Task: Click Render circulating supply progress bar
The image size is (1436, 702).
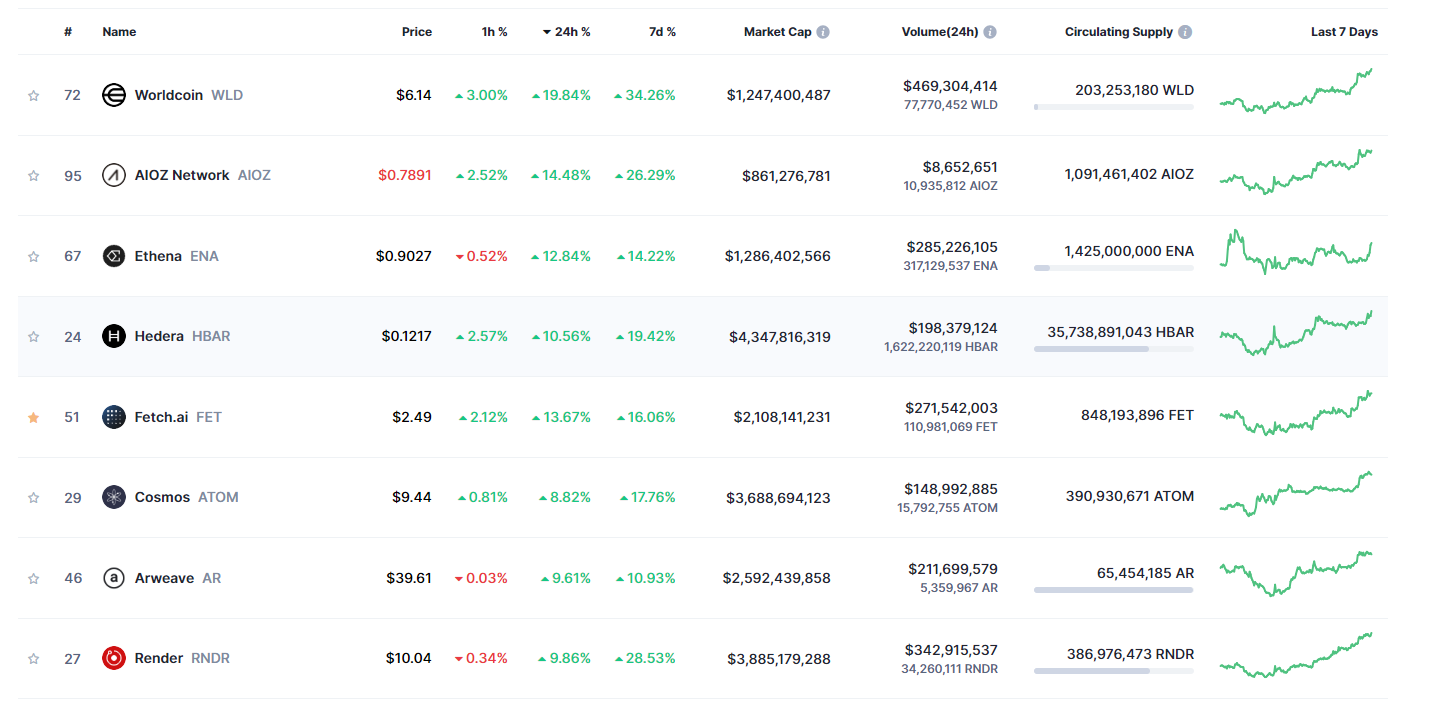Action: pos(1114,671)
